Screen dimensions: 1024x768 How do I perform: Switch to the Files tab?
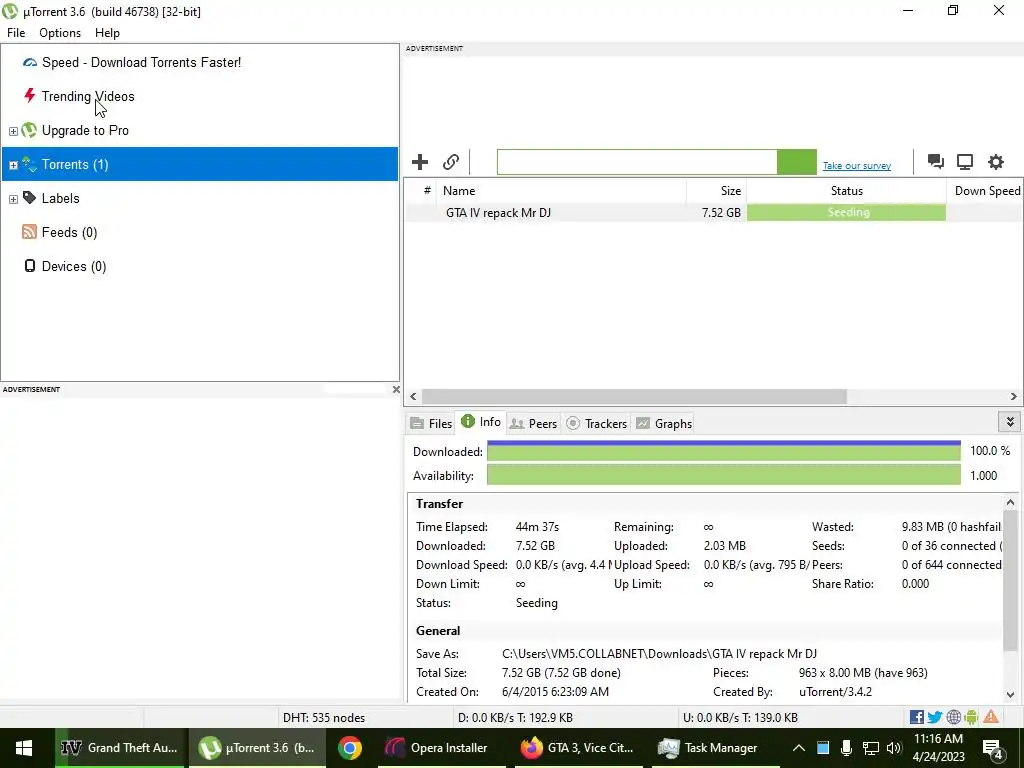[431, 424]
